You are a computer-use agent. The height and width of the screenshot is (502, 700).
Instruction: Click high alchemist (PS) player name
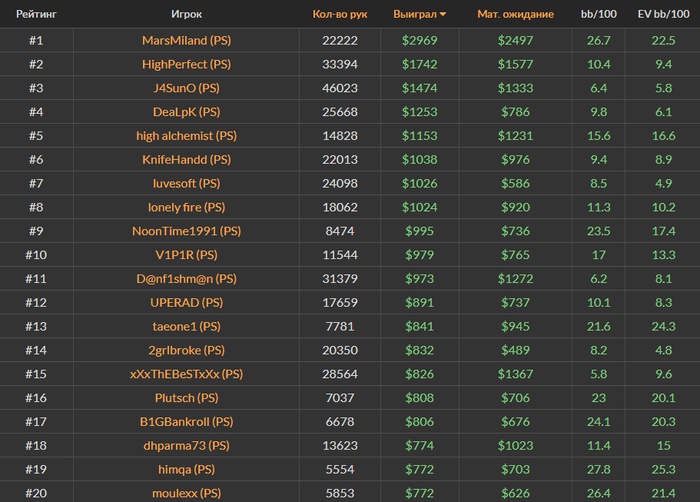(186, 136)
